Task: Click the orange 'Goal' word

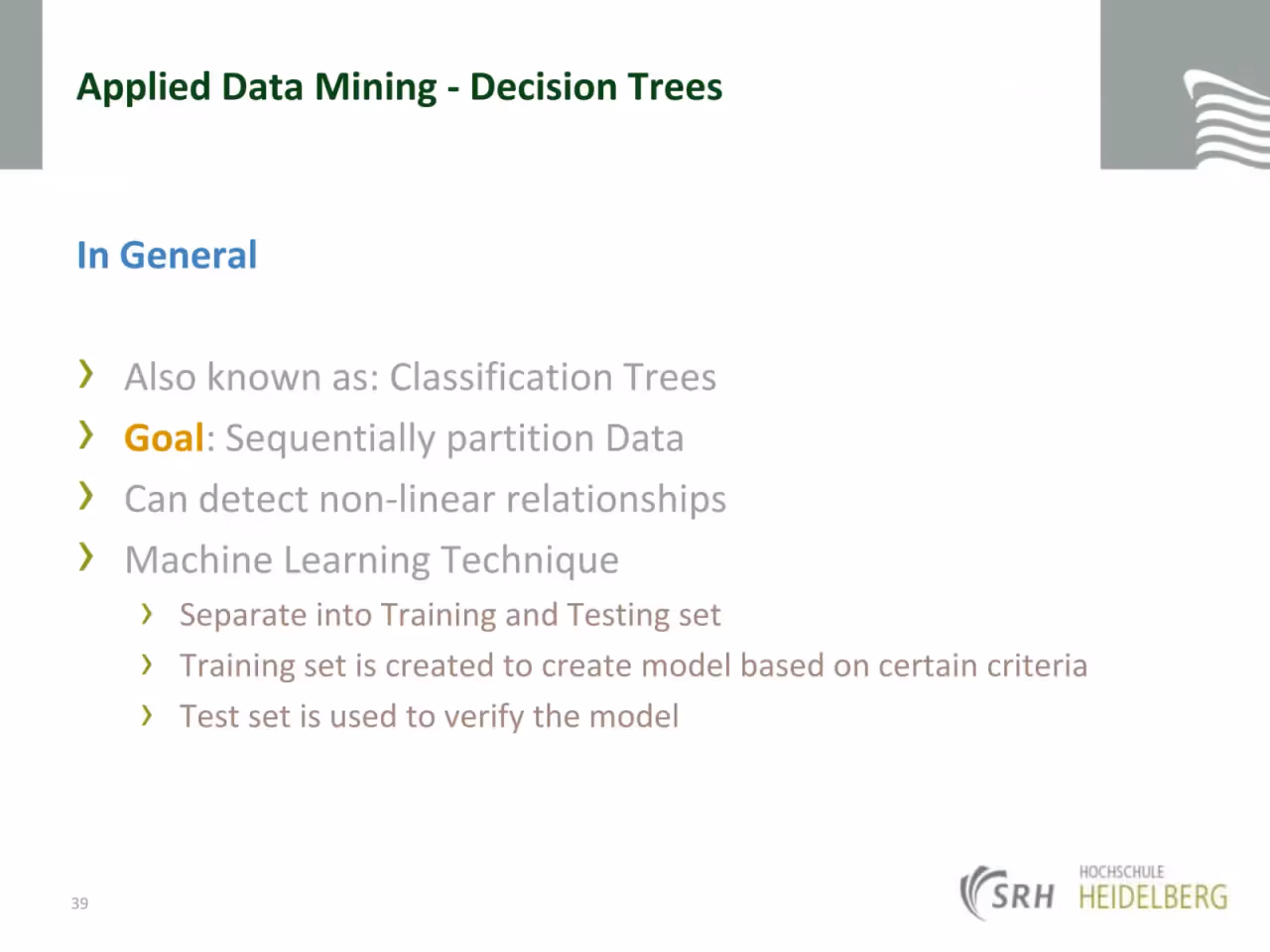Action: [x=164, y=438]
